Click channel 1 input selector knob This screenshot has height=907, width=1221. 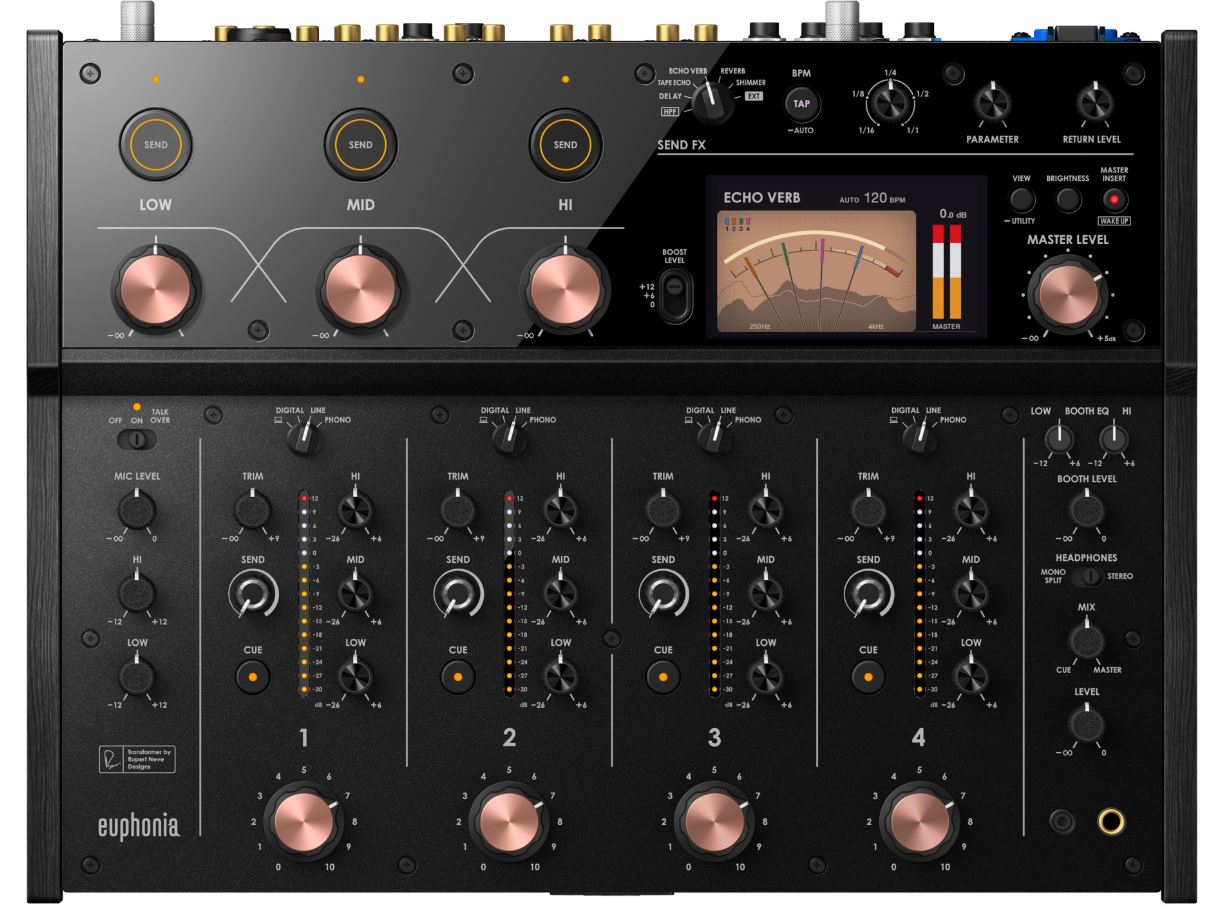tap(304, 437)
